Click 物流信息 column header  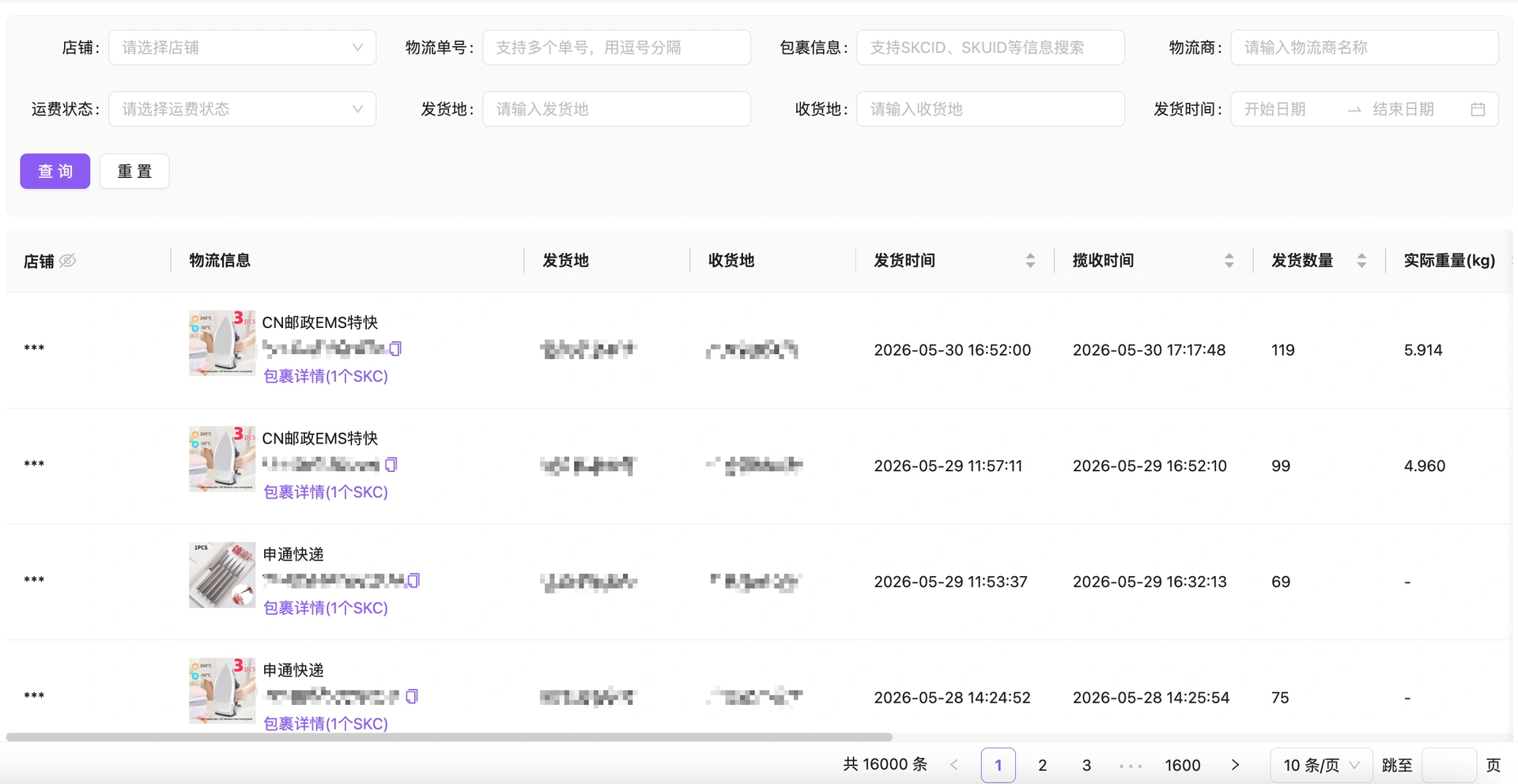(220, 260)
